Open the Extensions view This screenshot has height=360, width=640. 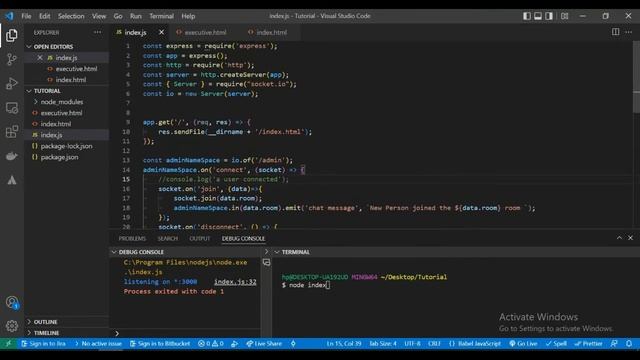tap(11, 132)
